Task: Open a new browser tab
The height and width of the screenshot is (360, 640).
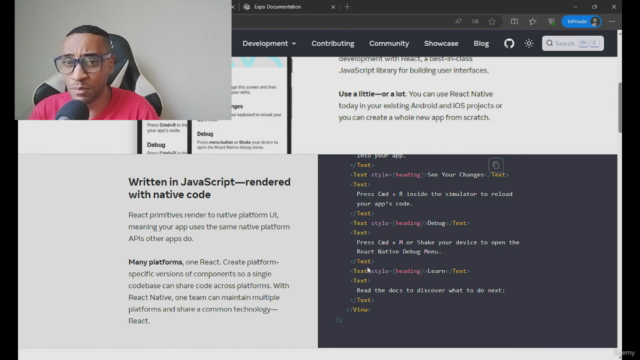Action: click(347, 7)
